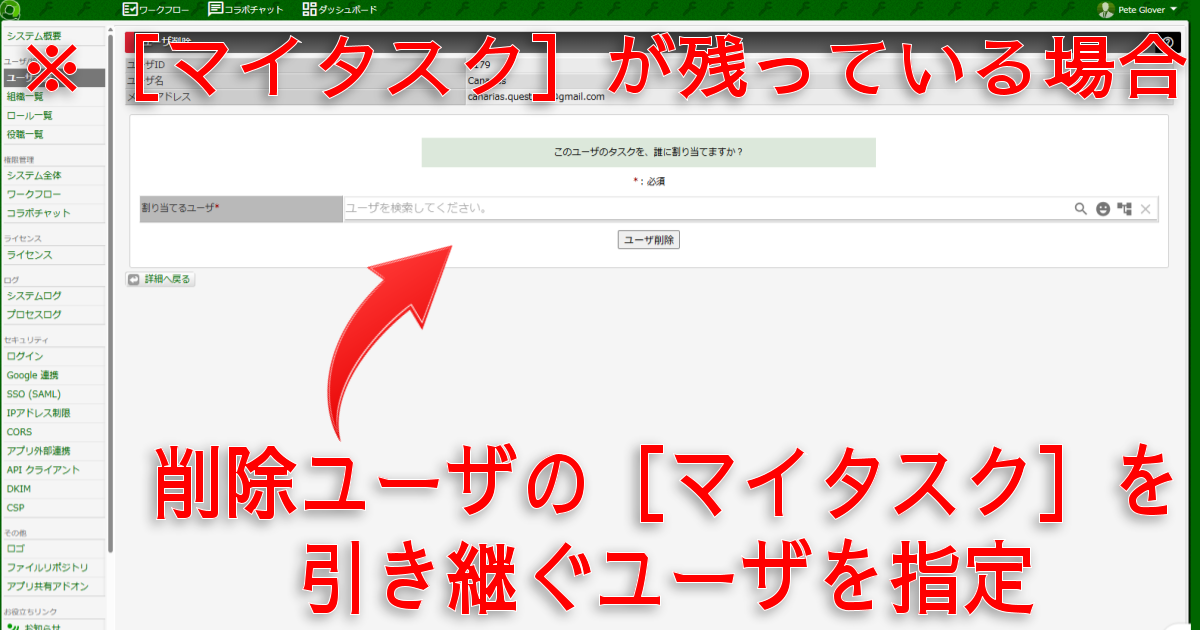The image size is (1200, 630).
Task: Open 組織一覧 in the sidebar
Action: [53, 97]
